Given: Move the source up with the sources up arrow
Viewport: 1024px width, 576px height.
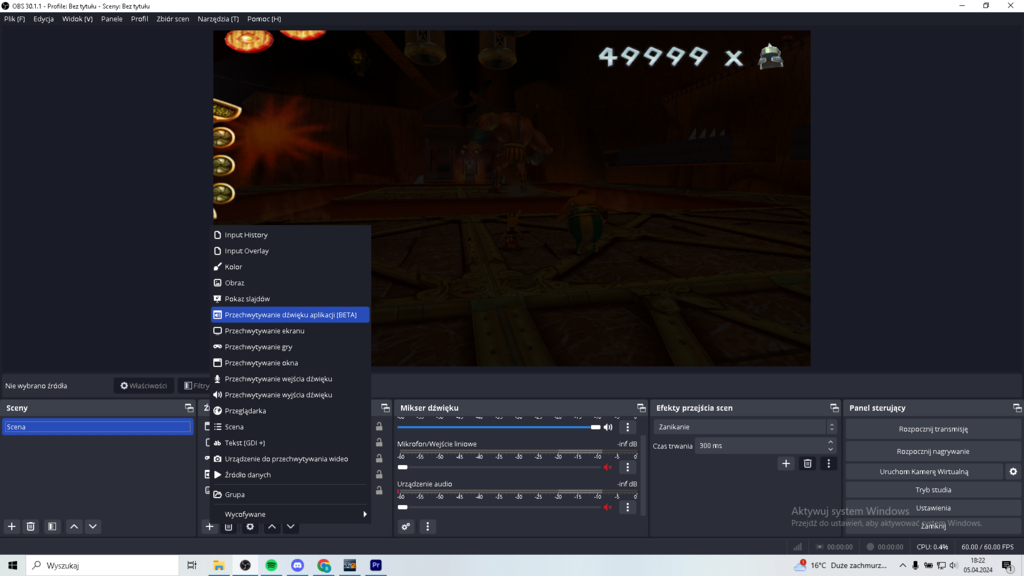Looking at the screenshot, I should click(x=272, y=526).
